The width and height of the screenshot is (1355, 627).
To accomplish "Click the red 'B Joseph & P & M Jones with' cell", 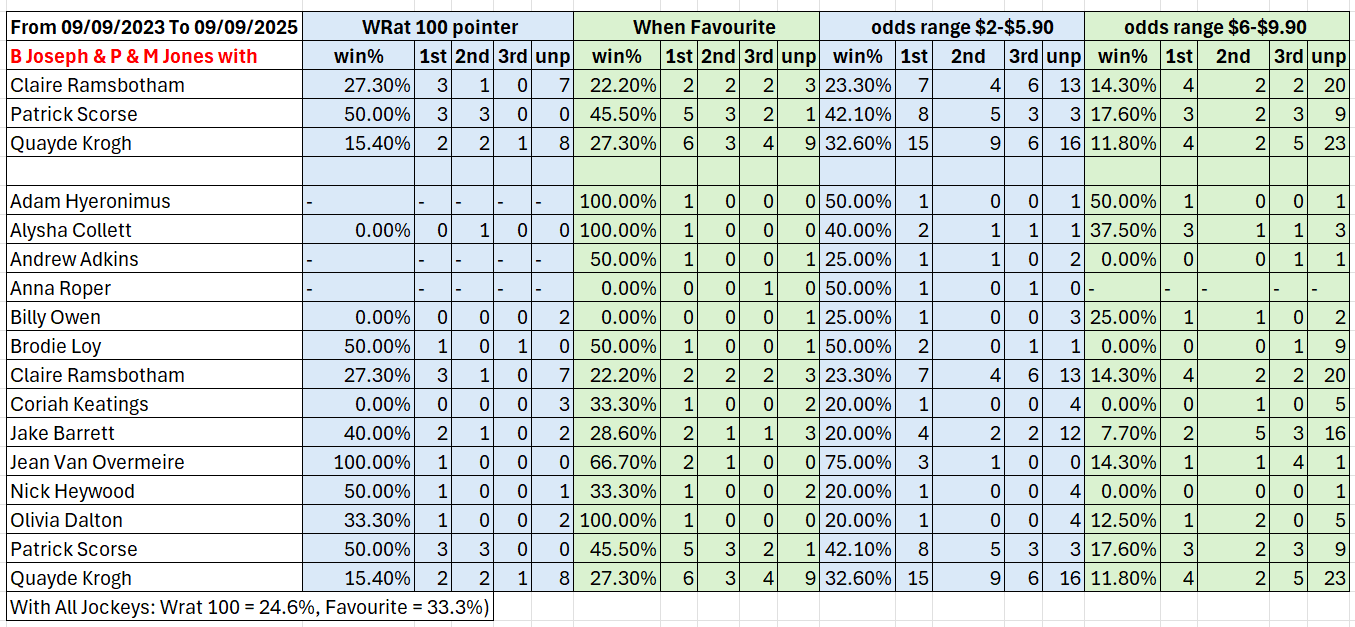I will click(153, 56).
